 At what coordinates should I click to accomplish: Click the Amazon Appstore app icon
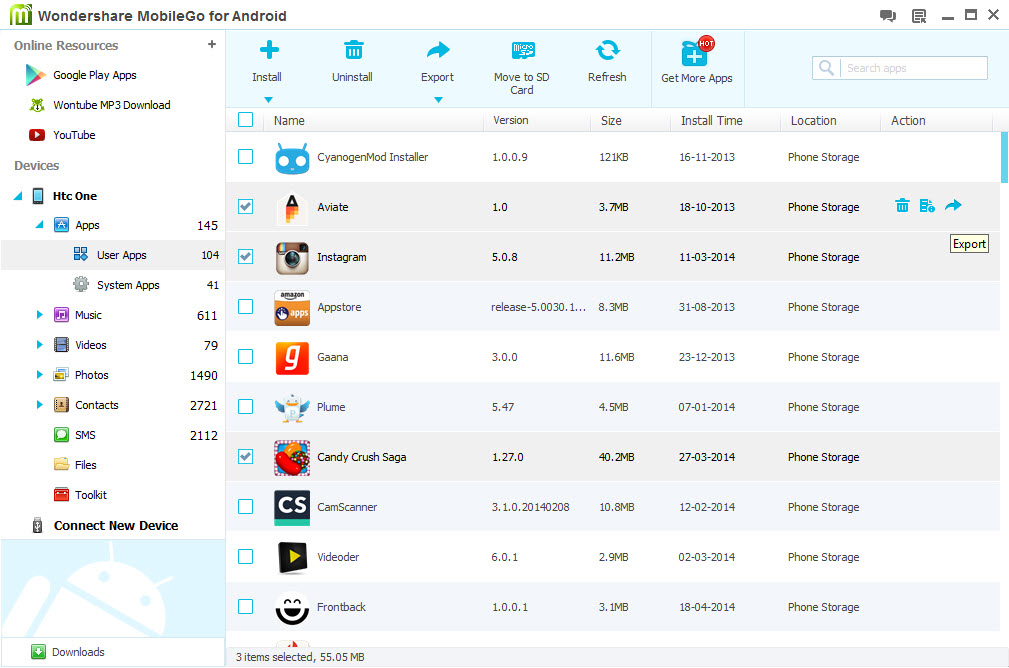(292, 308)
